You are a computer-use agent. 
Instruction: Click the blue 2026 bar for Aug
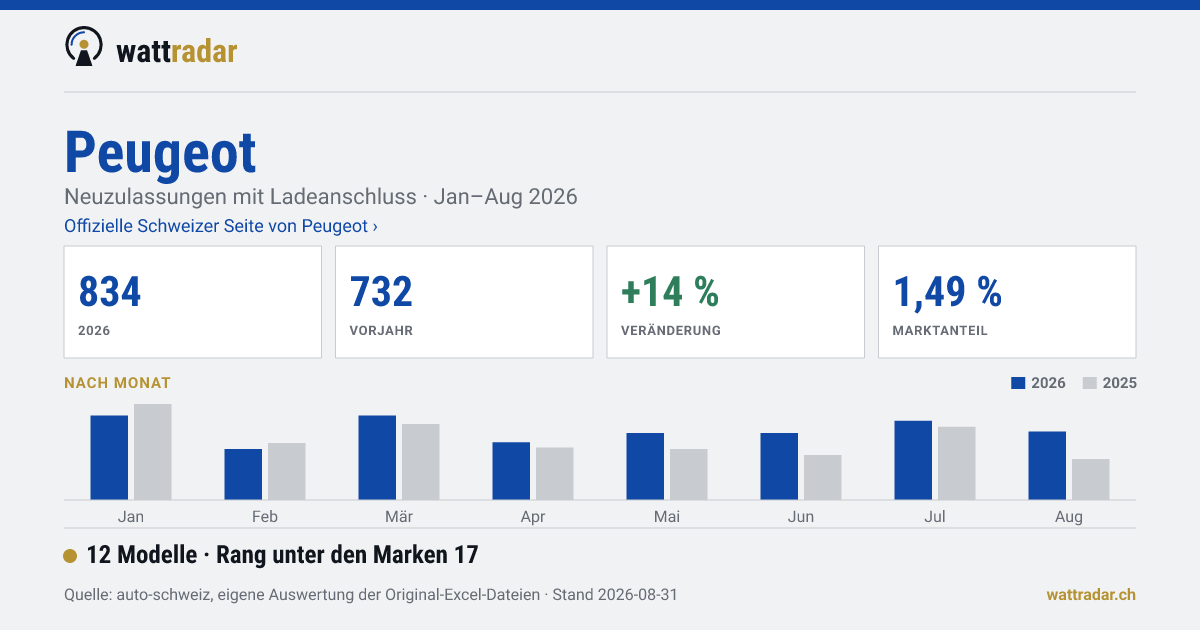1047,465
